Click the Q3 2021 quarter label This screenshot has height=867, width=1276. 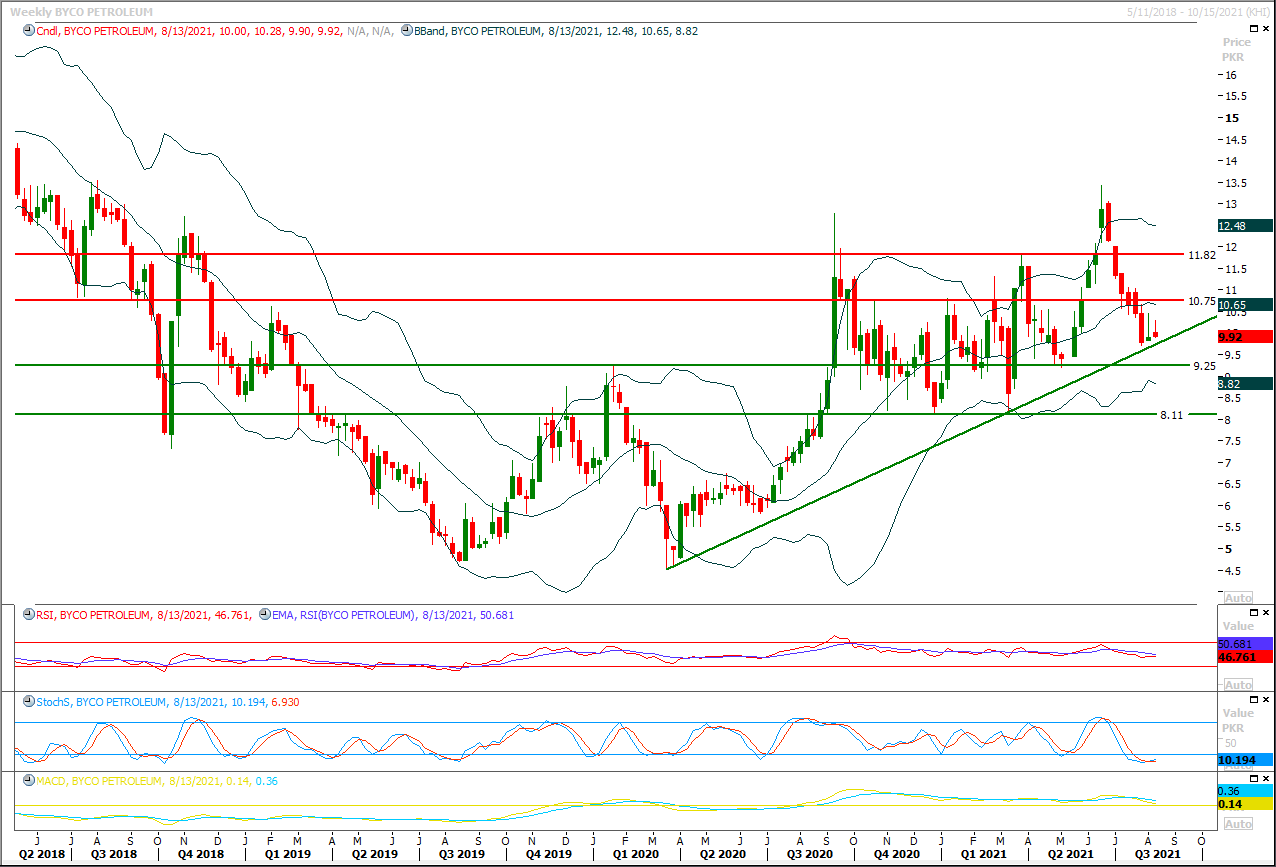pyautogui.click(x=1160, y=856)
